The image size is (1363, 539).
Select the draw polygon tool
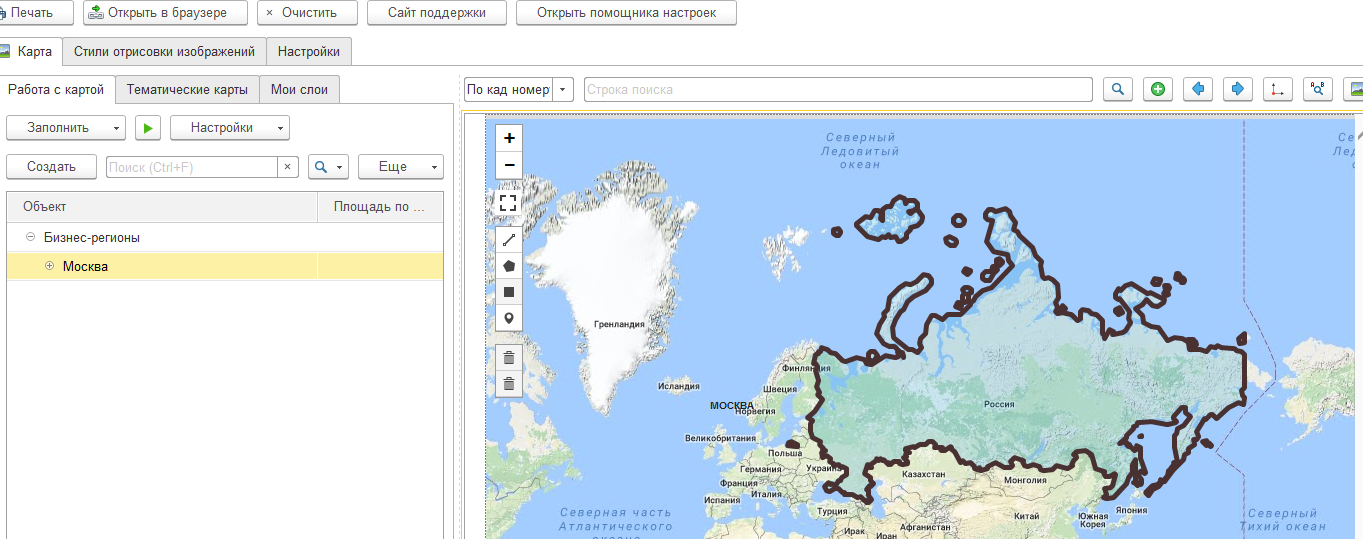click(509, 266)
